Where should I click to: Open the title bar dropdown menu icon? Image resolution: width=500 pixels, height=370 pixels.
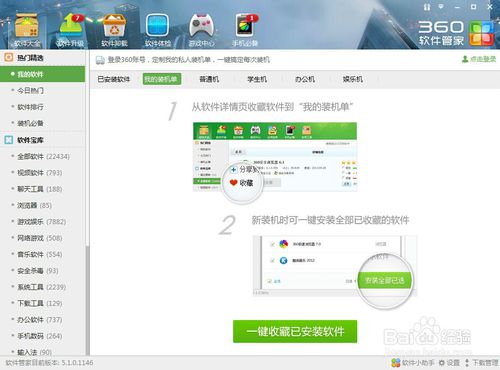pyautogui.click(x=441, y=6)
